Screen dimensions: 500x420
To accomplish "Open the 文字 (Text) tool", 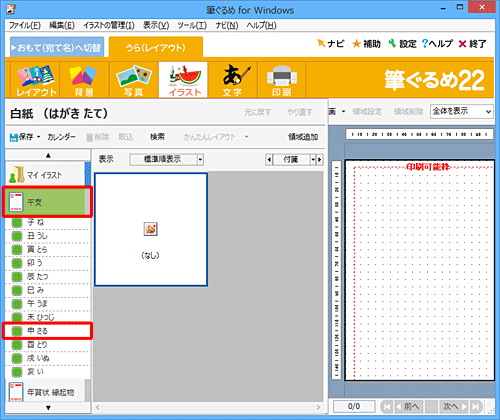I will tap(232, 80).
